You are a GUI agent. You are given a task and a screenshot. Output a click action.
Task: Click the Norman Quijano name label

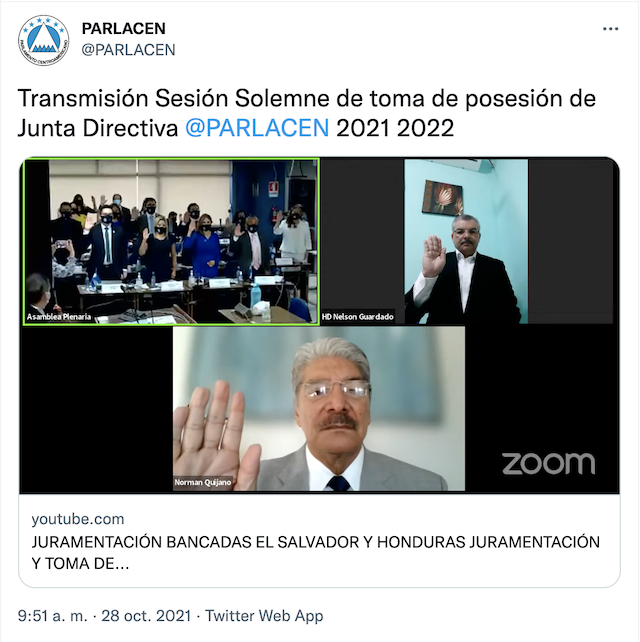pyautogui.click(x=203, y=482)
